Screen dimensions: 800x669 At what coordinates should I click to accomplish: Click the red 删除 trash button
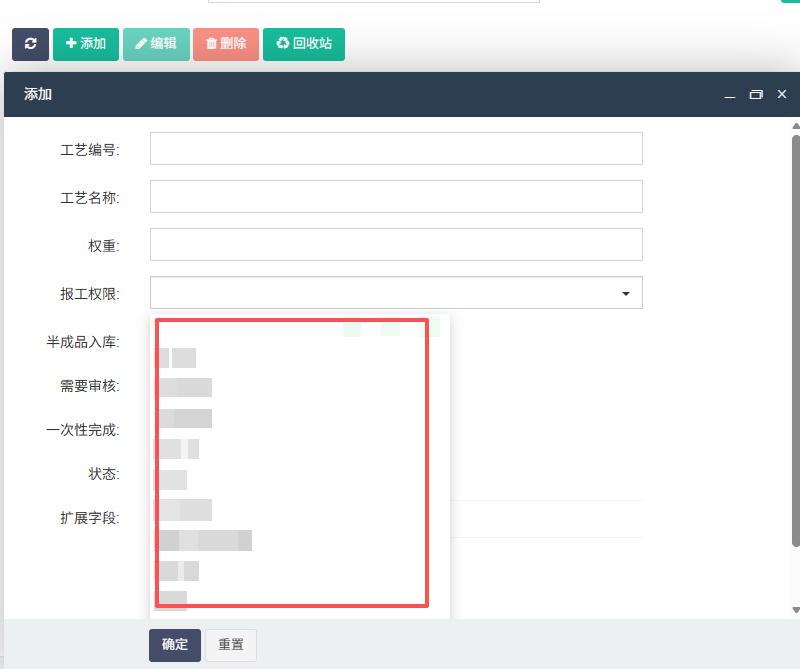coord(226,44)
